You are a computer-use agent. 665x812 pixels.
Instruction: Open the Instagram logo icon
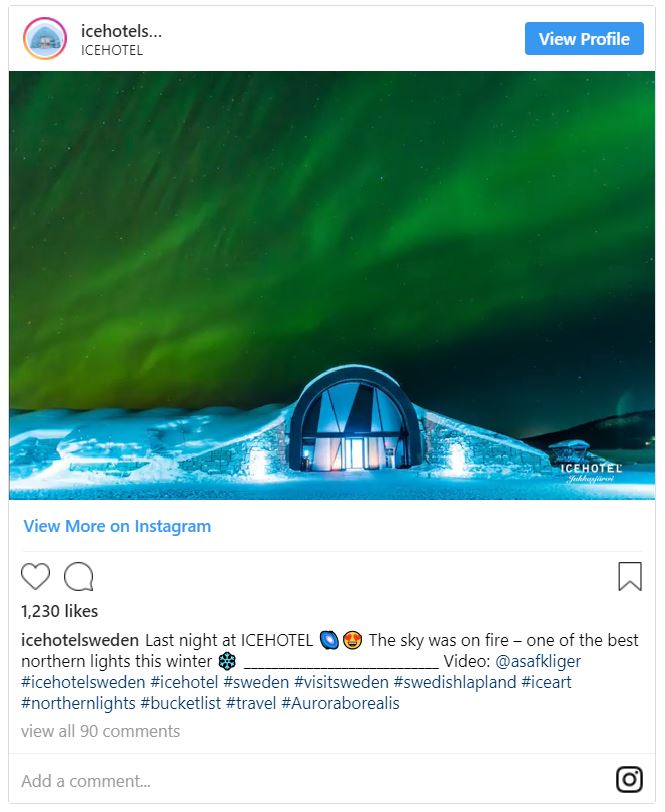coord(629,779)
